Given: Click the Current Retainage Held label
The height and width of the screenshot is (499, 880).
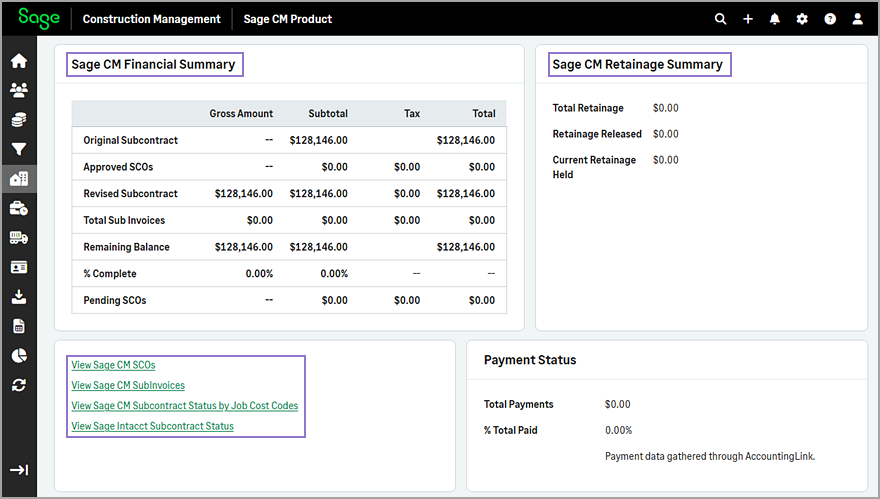Looking at the screenshot, I should tap(594, 167).
